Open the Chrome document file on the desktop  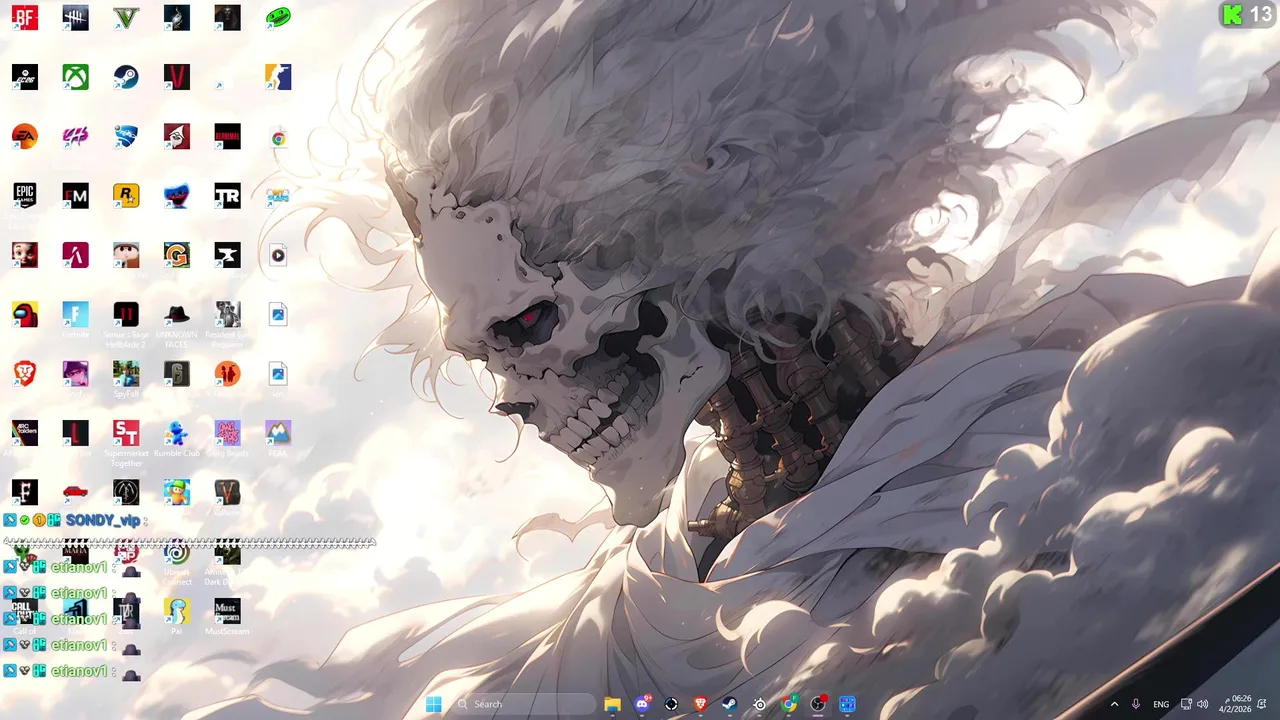[278, 138]
